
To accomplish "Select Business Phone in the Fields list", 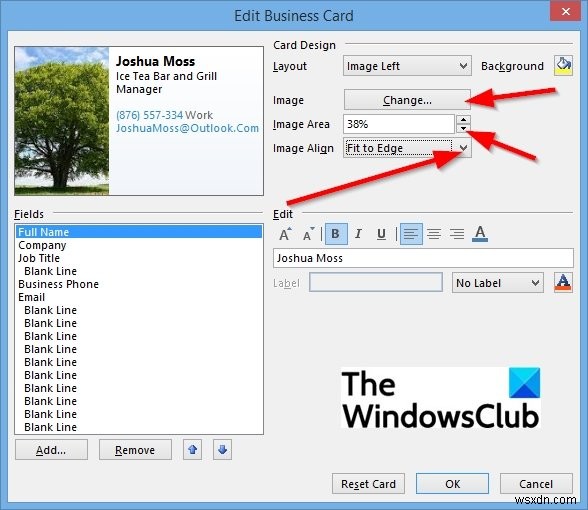I will (x=139, y=284).
